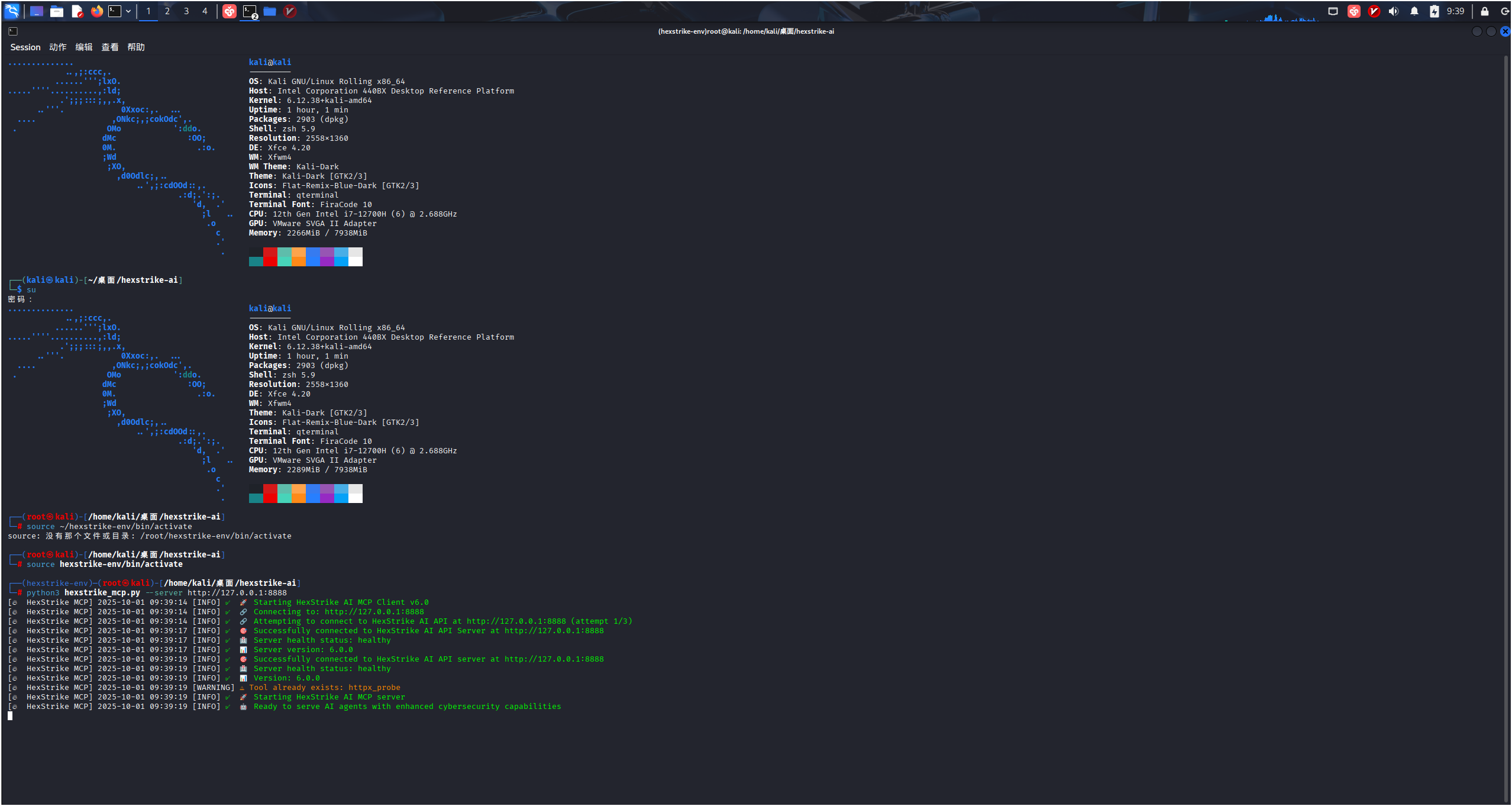Switch to workspace 3
Viewport: 1512px width, 806px height.
pyautogui.click(x=186, y=11)
